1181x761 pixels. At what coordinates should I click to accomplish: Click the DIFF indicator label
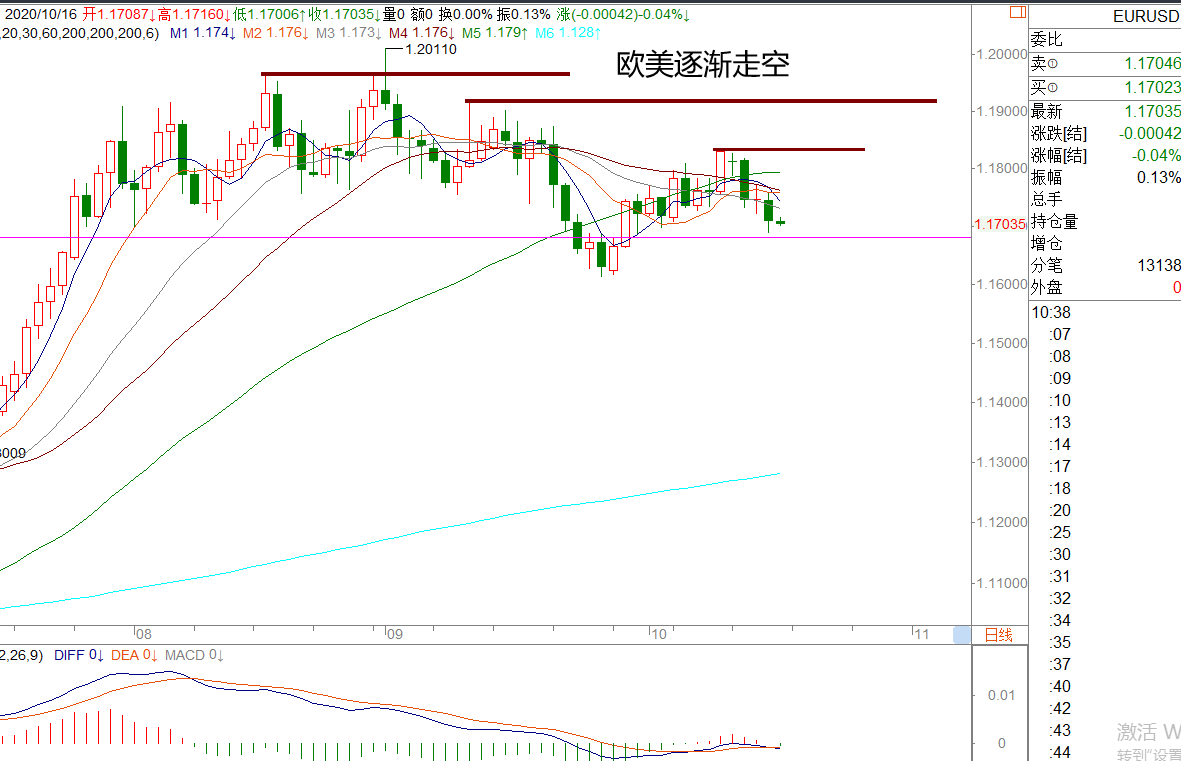[x=79, y=656]
